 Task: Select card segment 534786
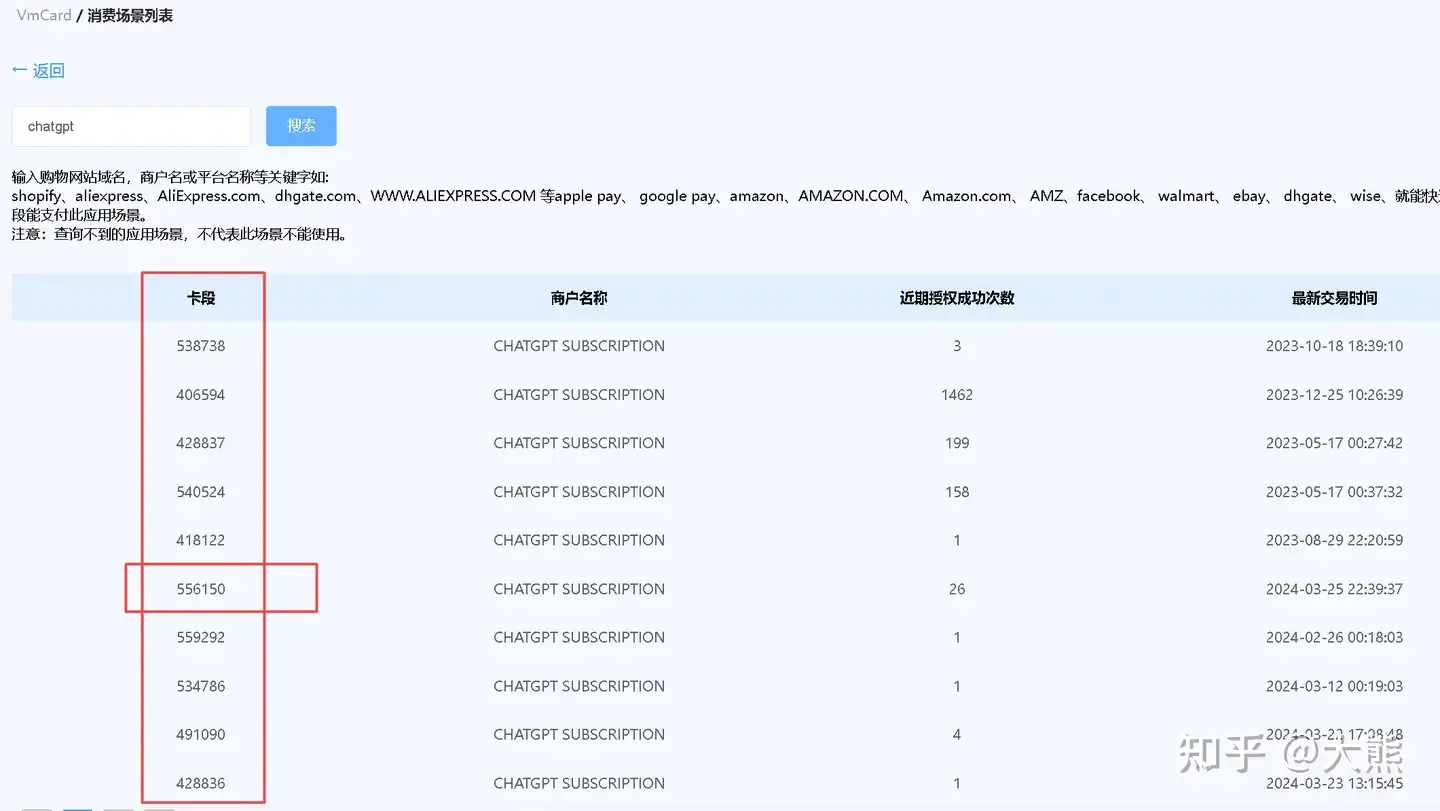click(201, 686)
